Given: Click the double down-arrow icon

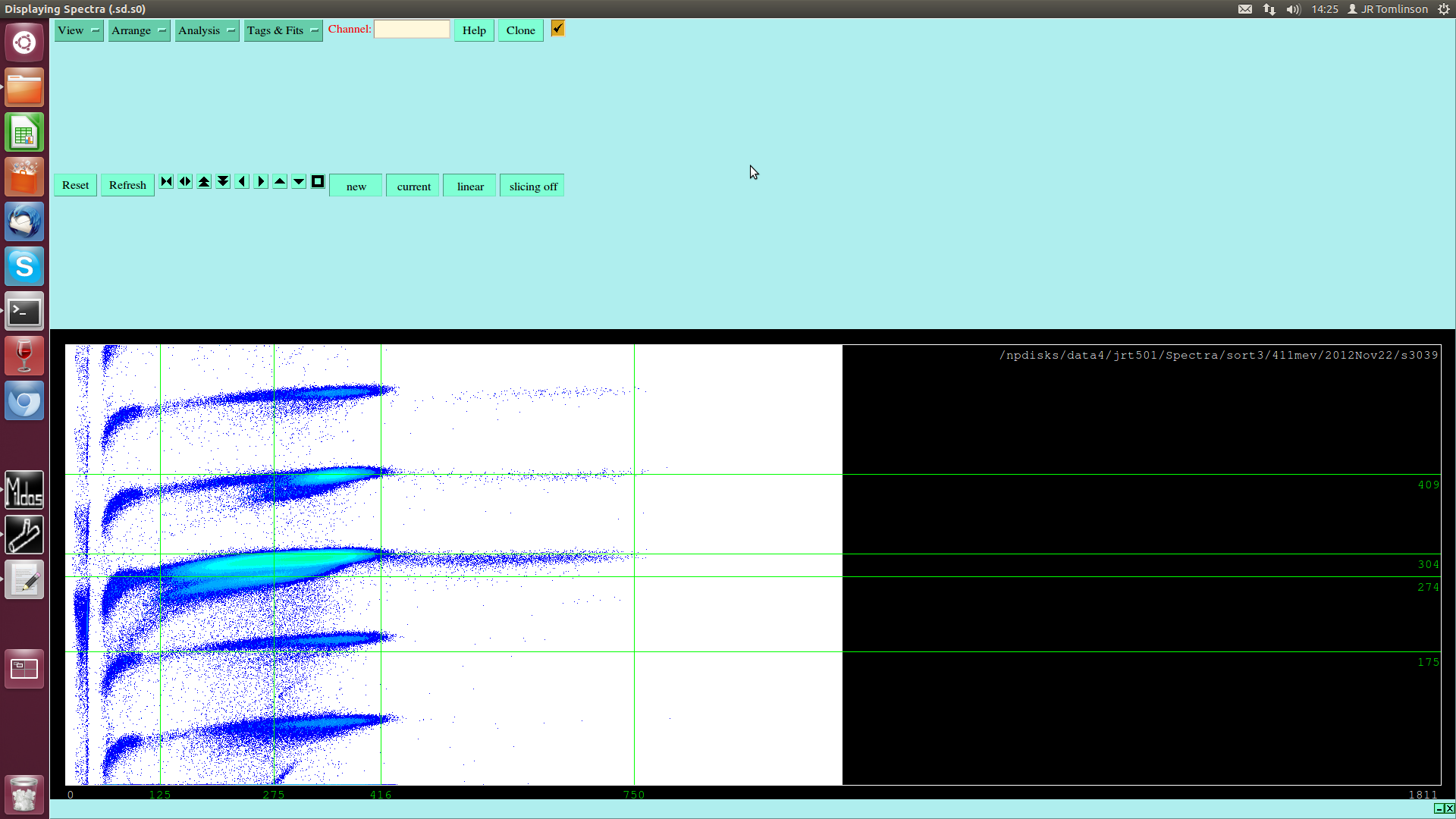Looking at the screenshot, I should [x=223, y=181].
